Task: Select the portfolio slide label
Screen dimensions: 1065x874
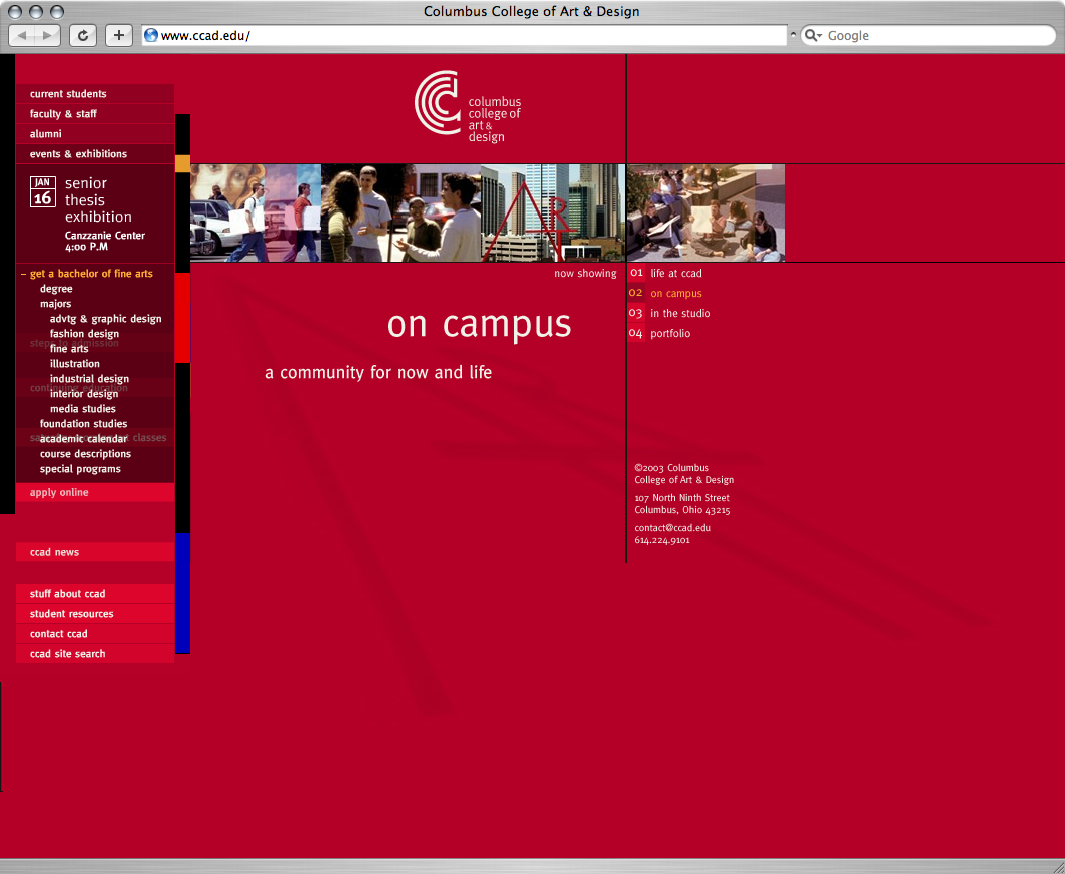Action: pos(670,333)
